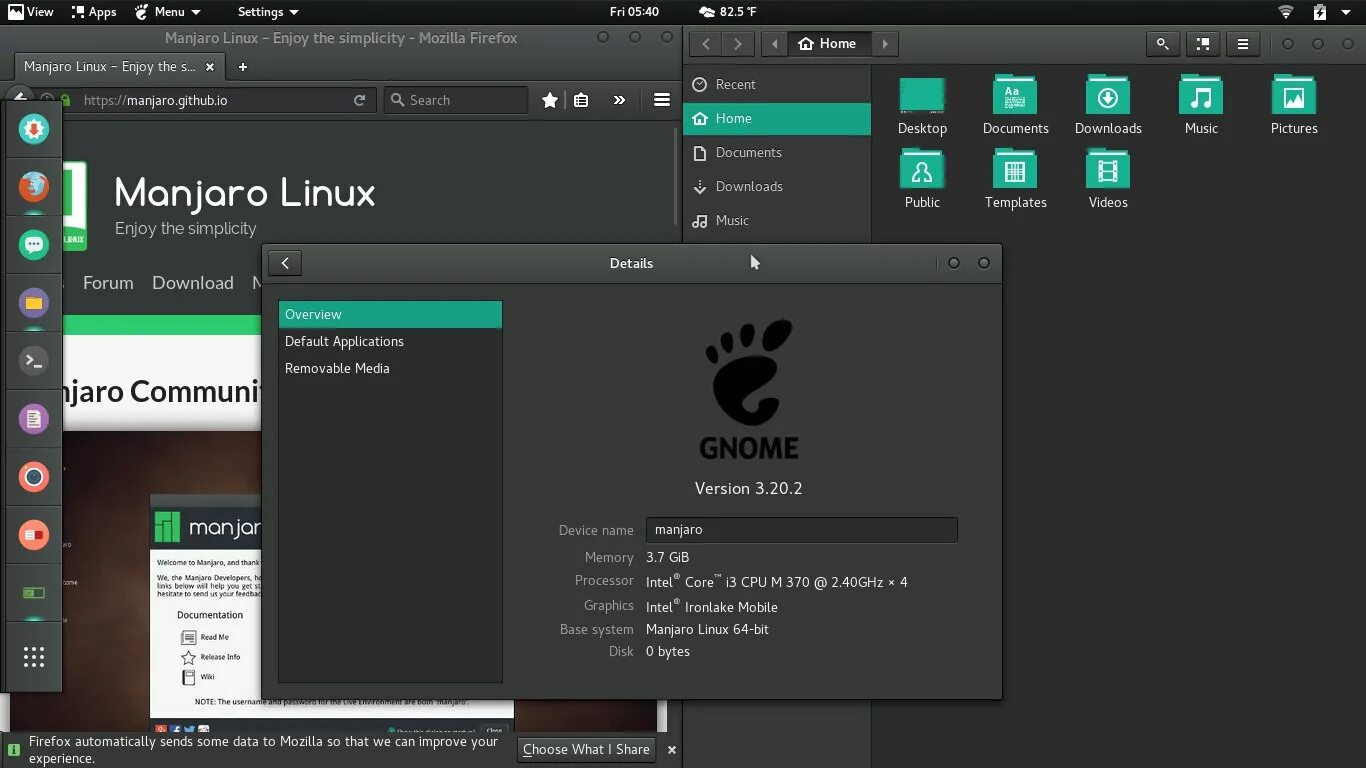Viewport: 1366px width, 768px height.
Task: Click the Details window back button
Action: [285, 263]
